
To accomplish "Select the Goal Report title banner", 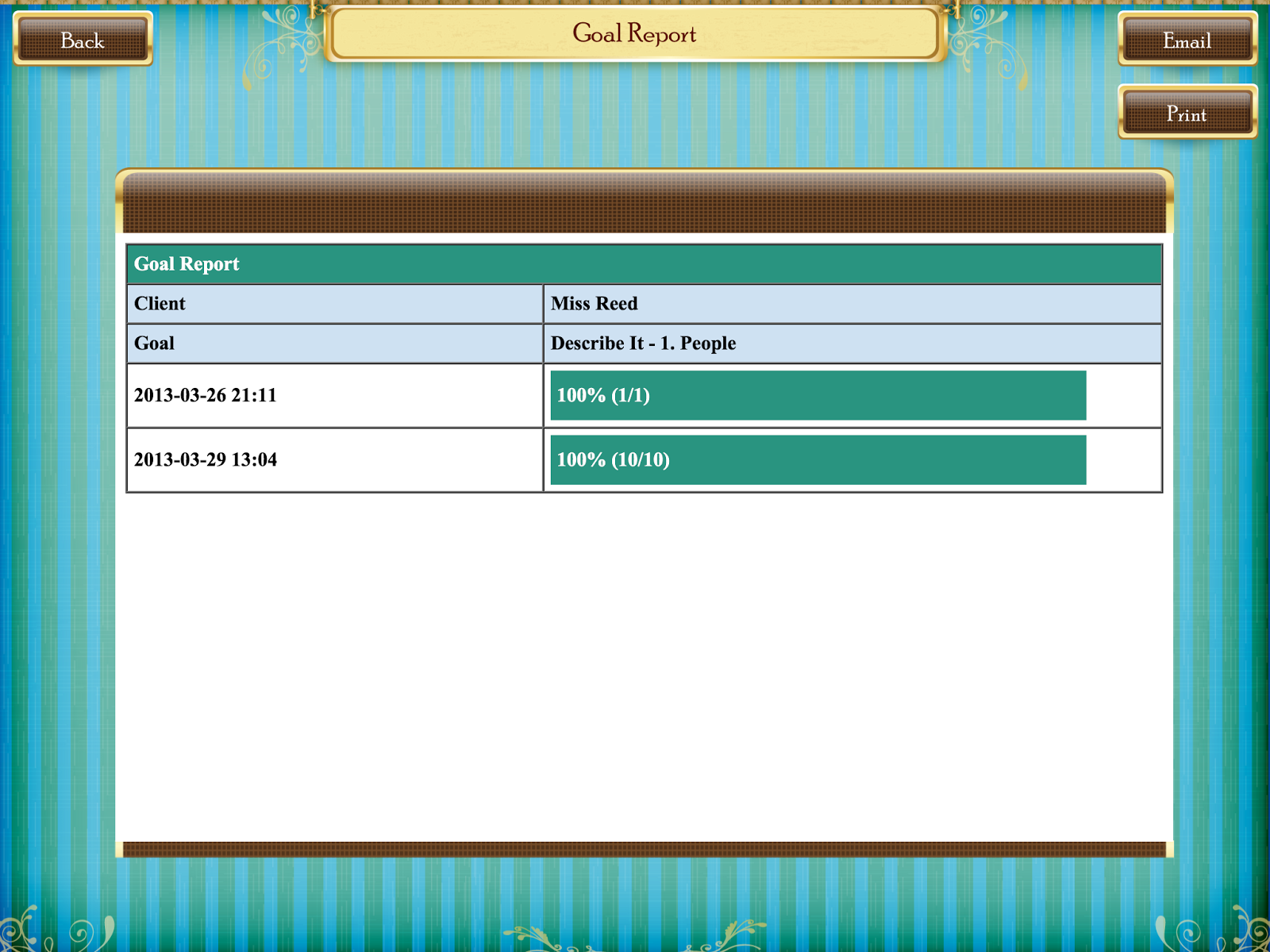I will click(634, 33).
